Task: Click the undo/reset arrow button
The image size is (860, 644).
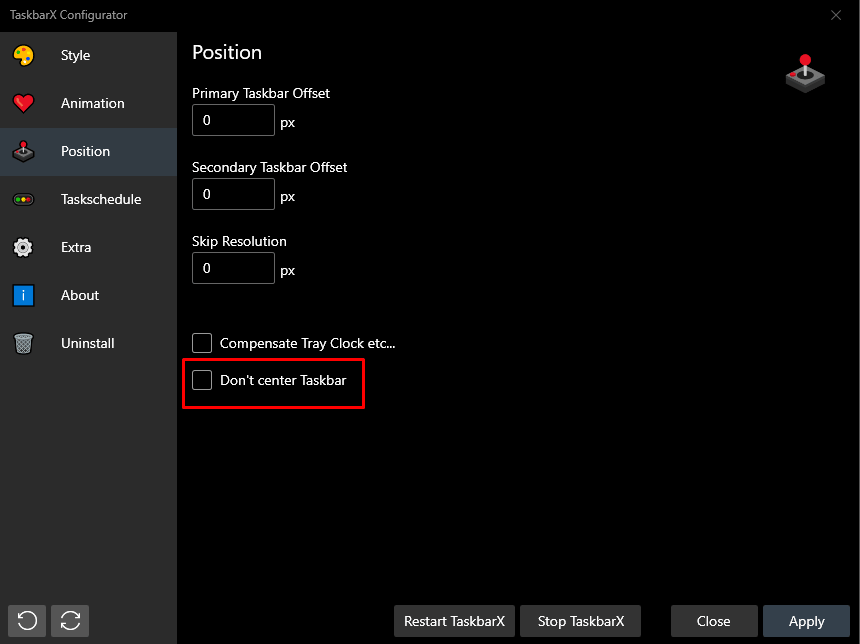Action: (x=27, y=621)
